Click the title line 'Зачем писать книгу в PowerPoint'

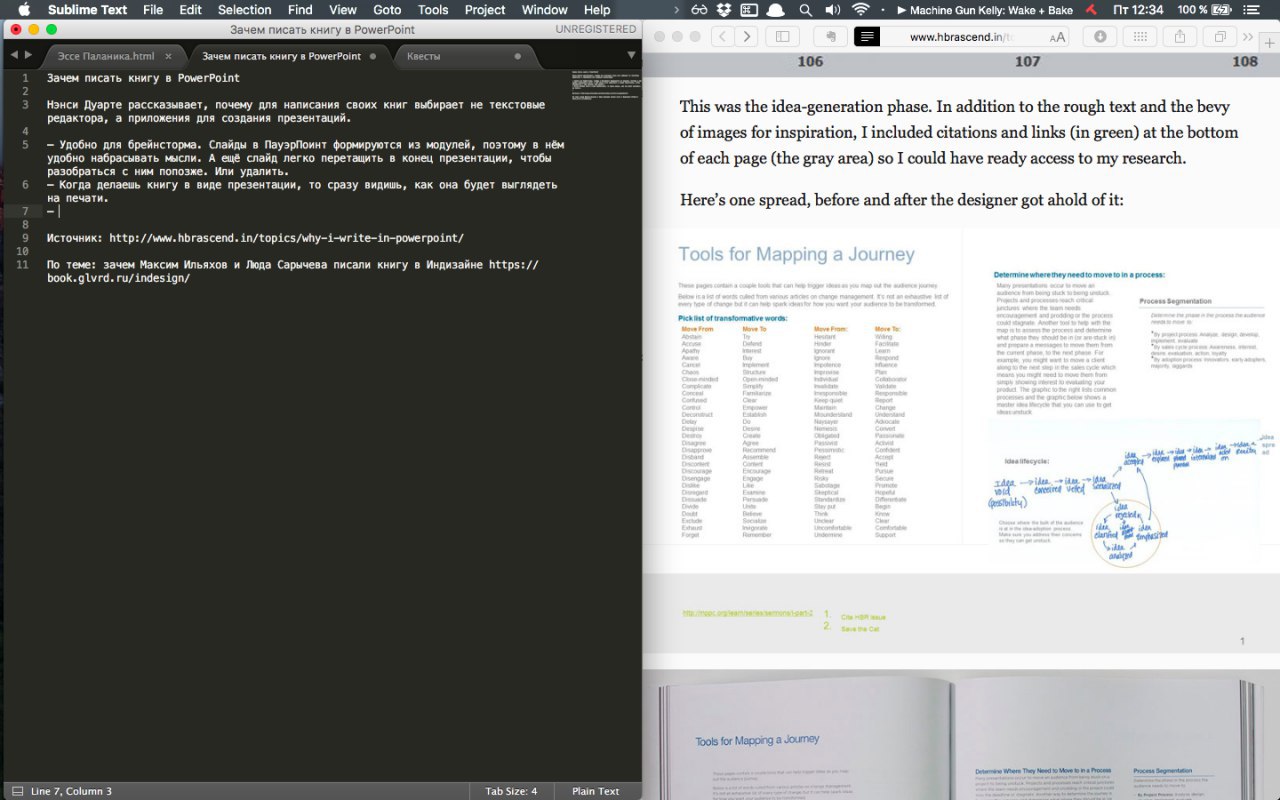tap(143, 78)
